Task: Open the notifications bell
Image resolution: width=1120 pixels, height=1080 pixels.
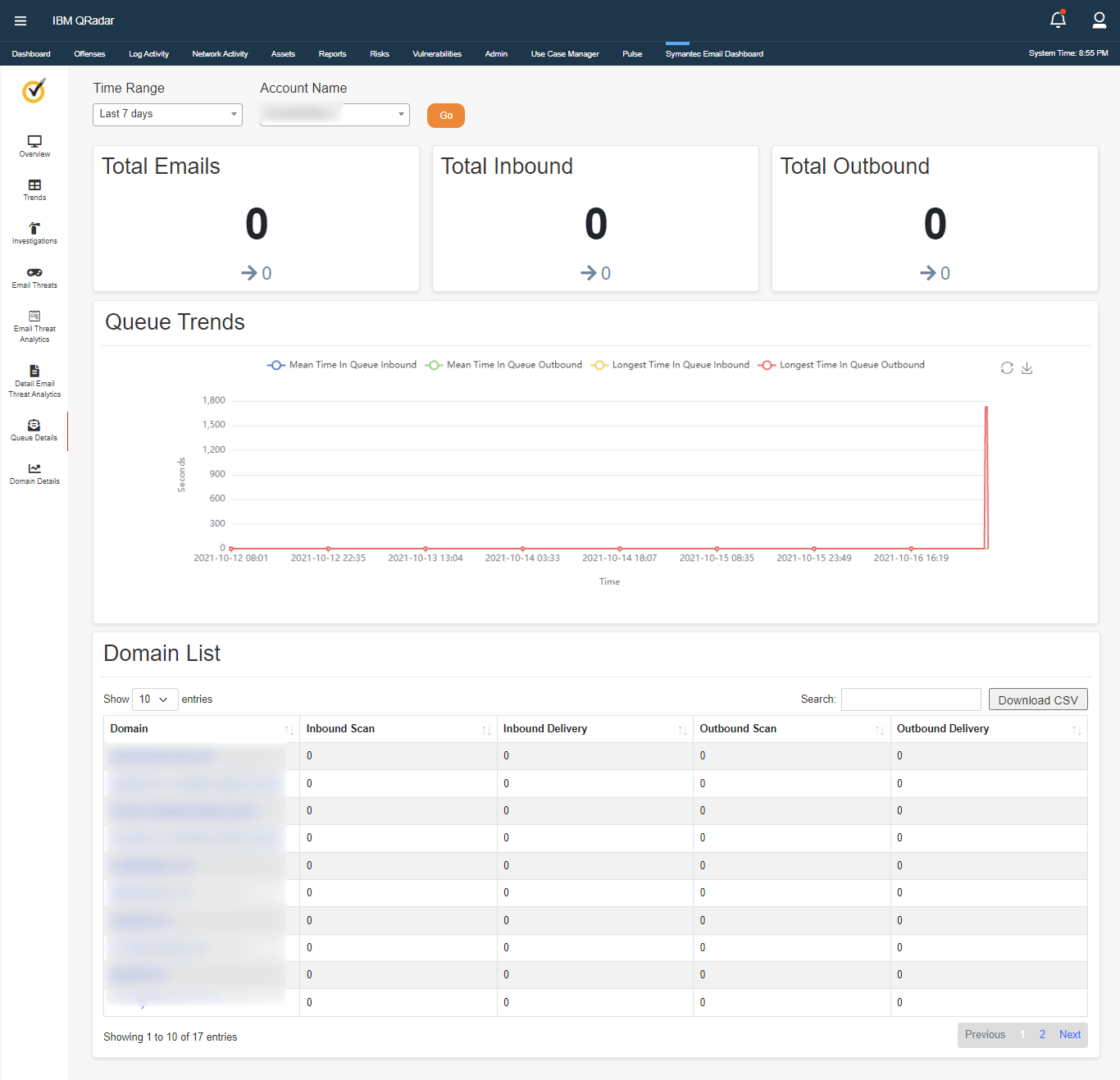Action: [x=1058, y=19]
